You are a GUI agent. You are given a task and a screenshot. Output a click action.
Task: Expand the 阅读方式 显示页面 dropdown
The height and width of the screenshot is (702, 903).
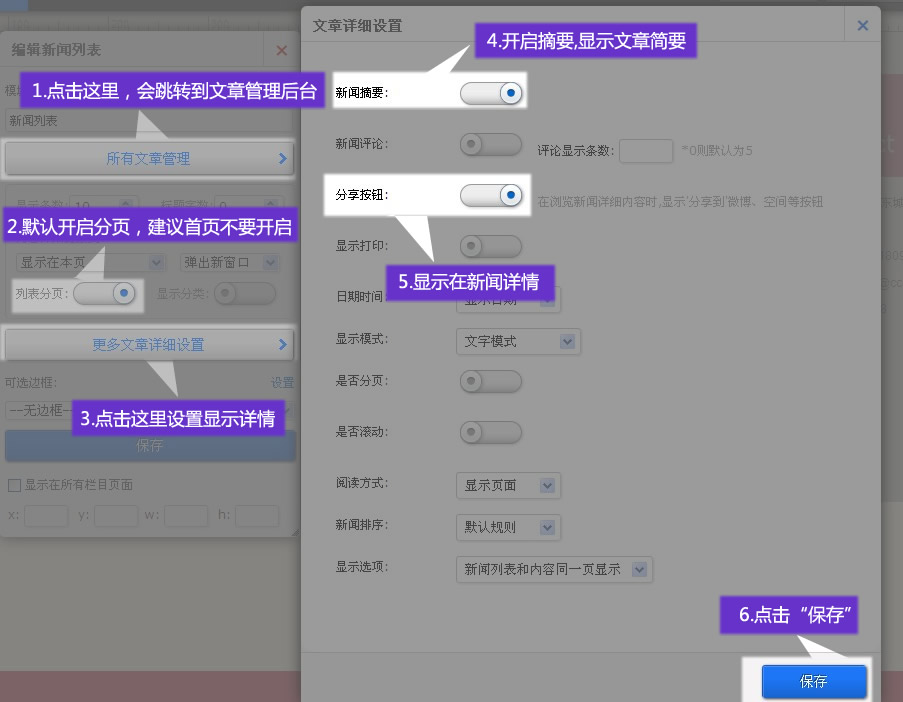pos(508,485)
